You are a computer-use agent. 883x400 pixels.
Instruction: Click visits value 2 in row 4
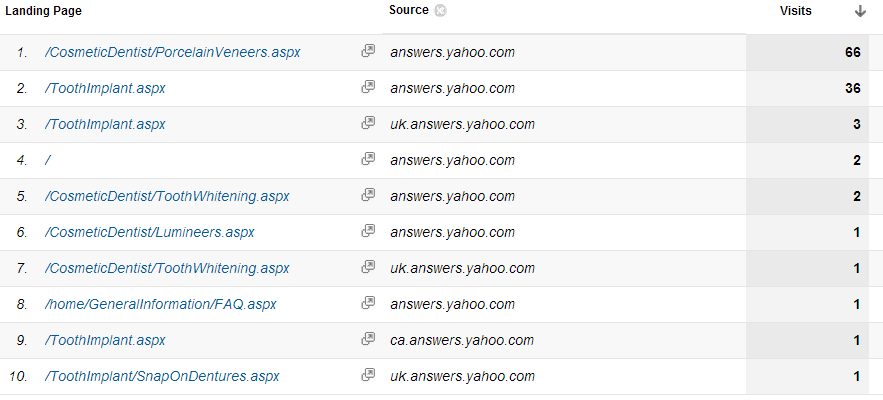coord(857,161)
